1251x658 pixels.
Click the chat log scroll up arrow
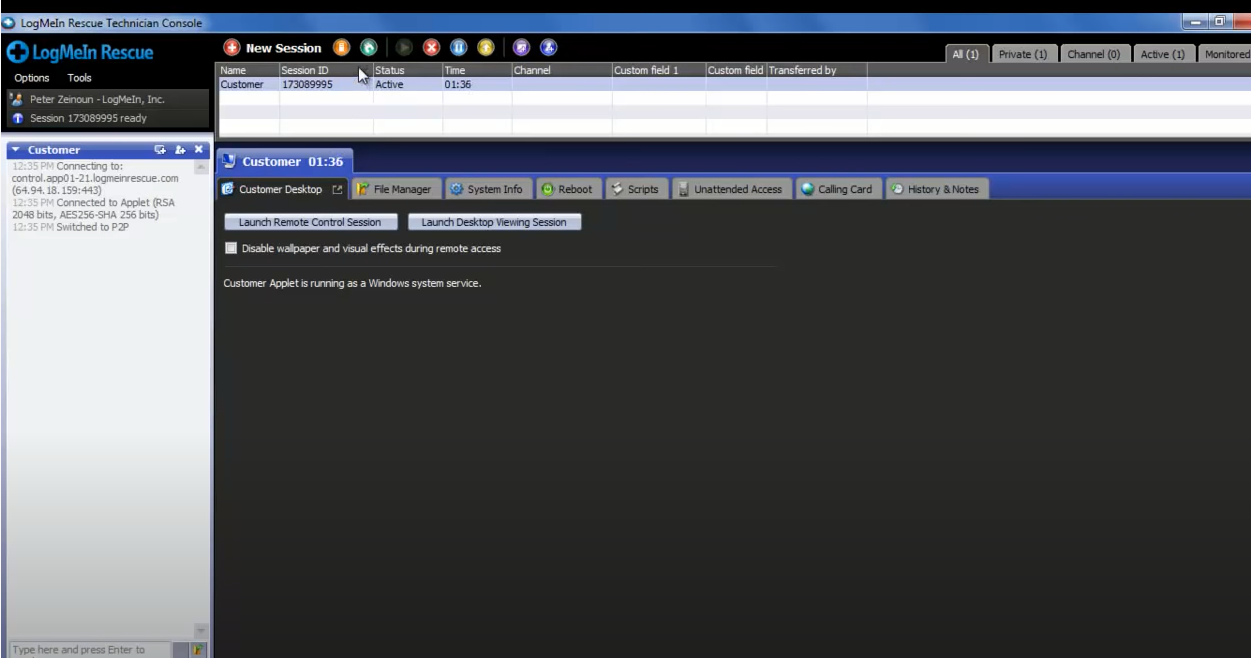click(x=201, y=167)
